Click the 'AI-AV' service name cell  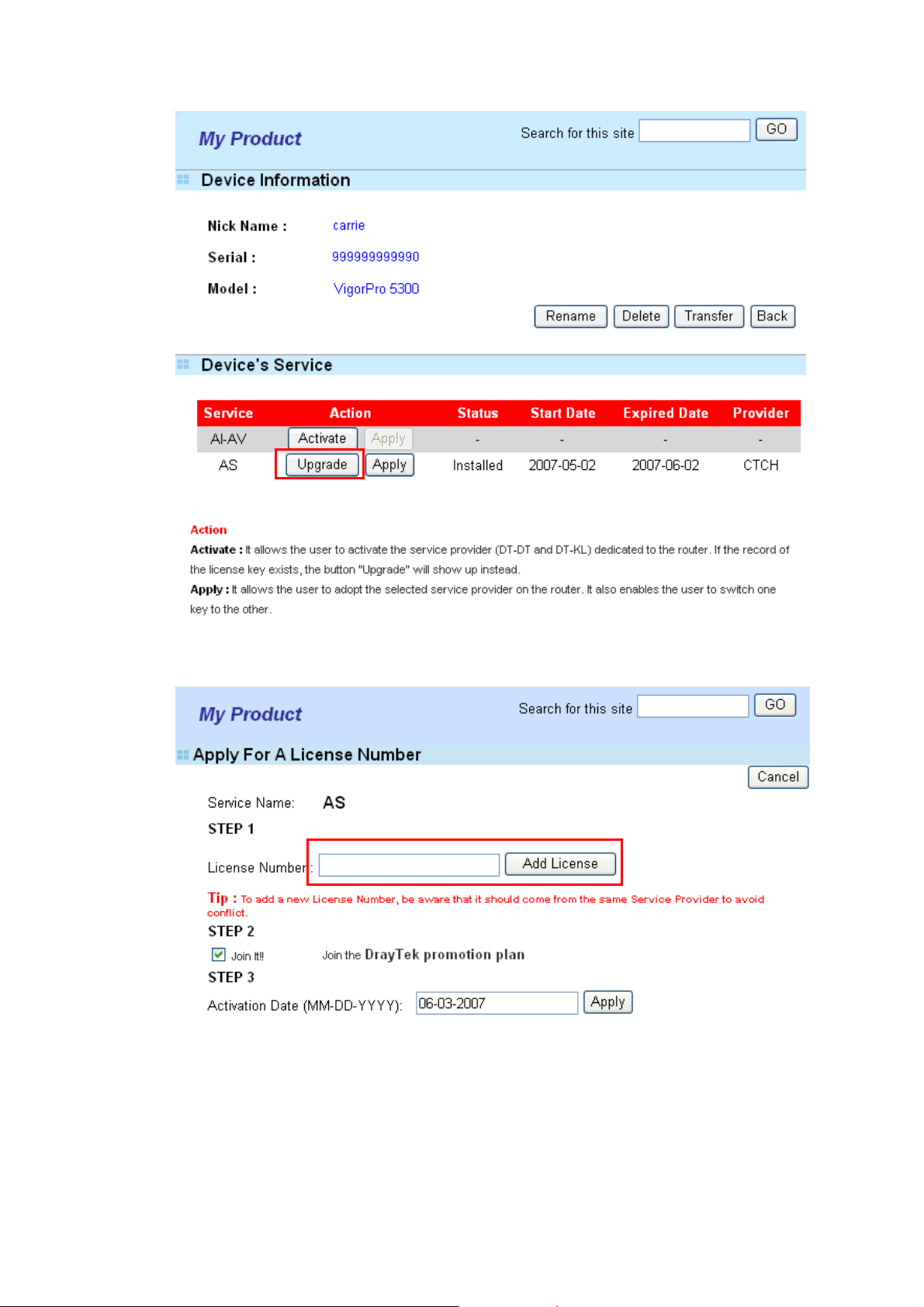pos(228,439)
